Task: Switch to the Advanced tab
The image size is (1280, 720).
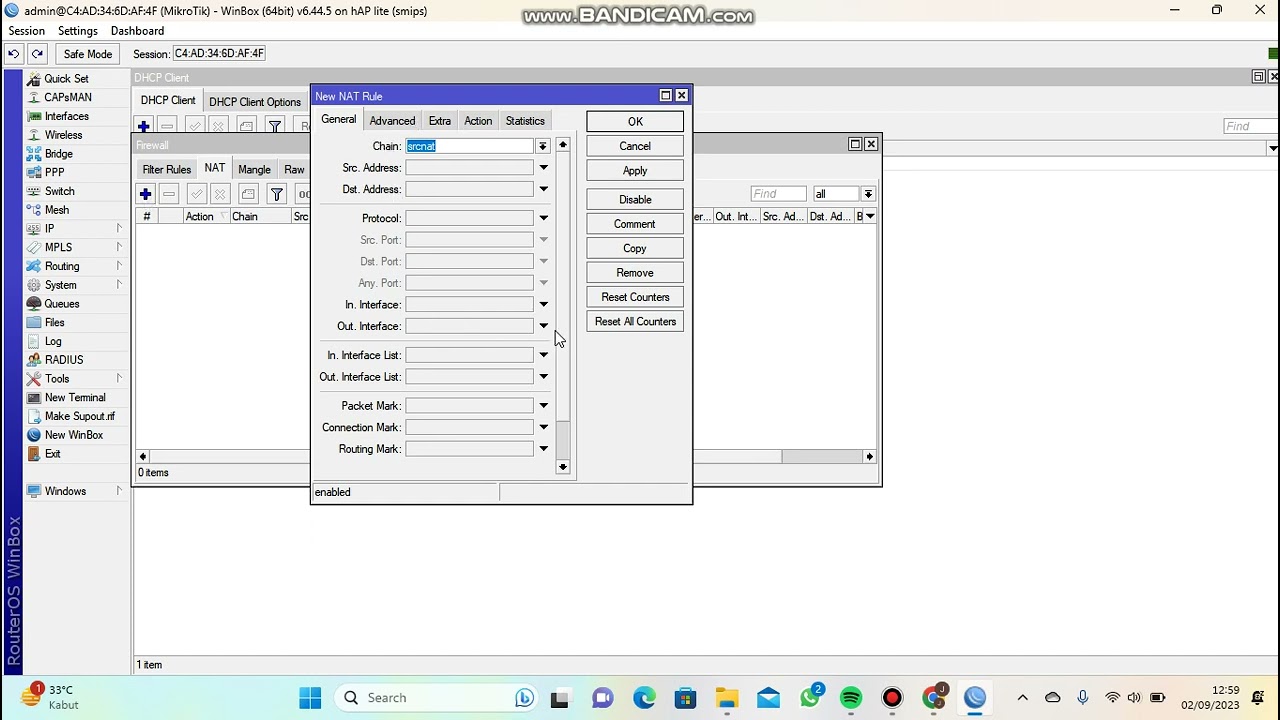Action: (392, 121)
